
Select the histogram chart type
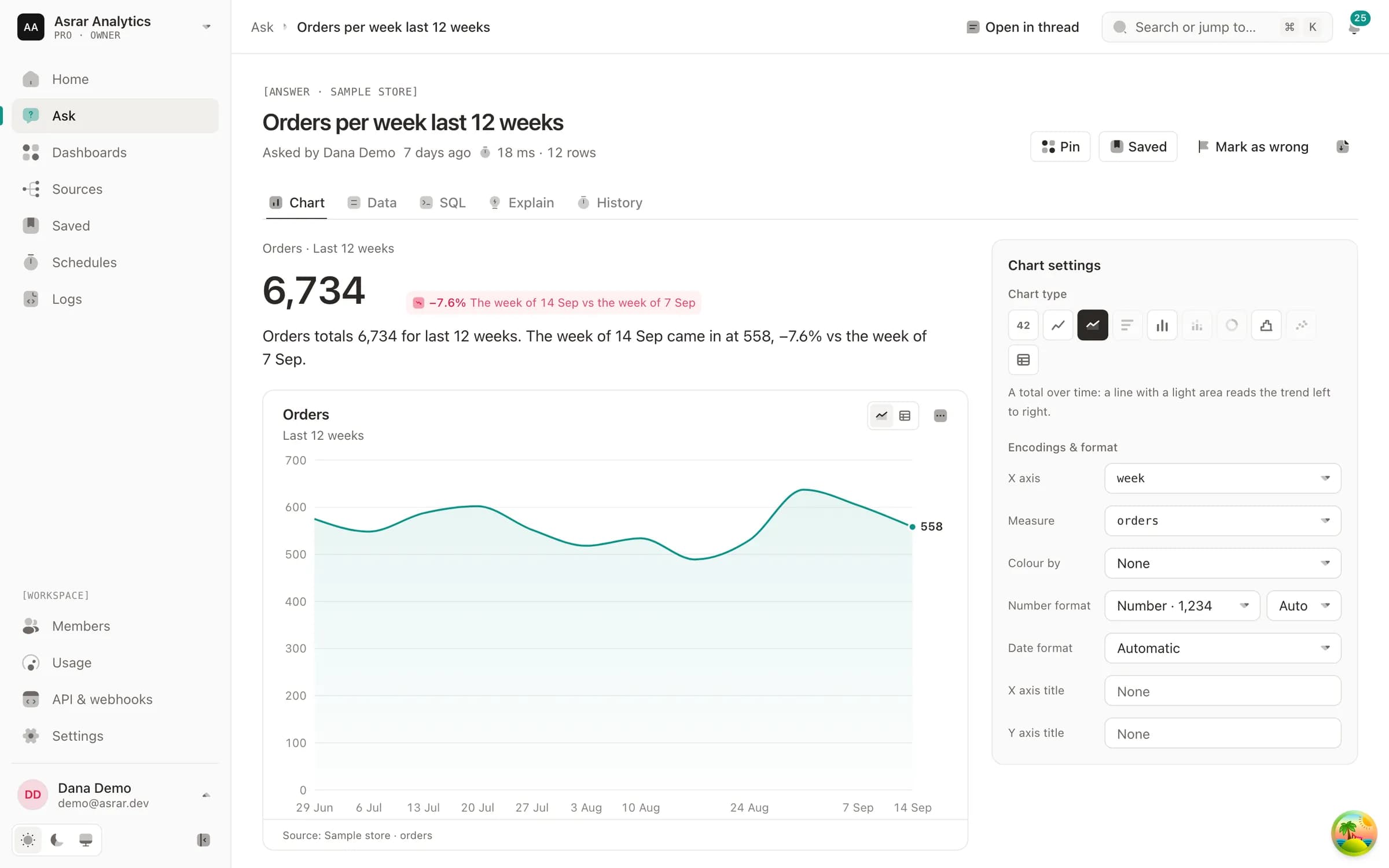[x=1266, y=325]
